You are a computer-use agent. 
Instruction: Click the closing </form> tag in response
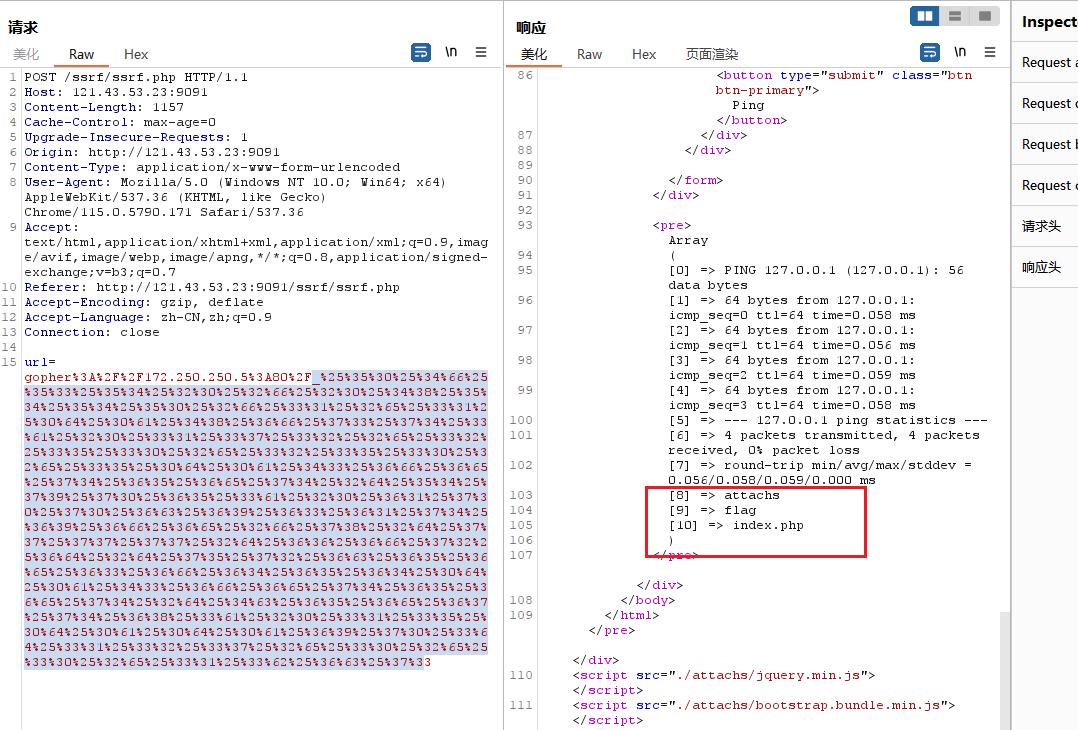click(x=696, y=181)
